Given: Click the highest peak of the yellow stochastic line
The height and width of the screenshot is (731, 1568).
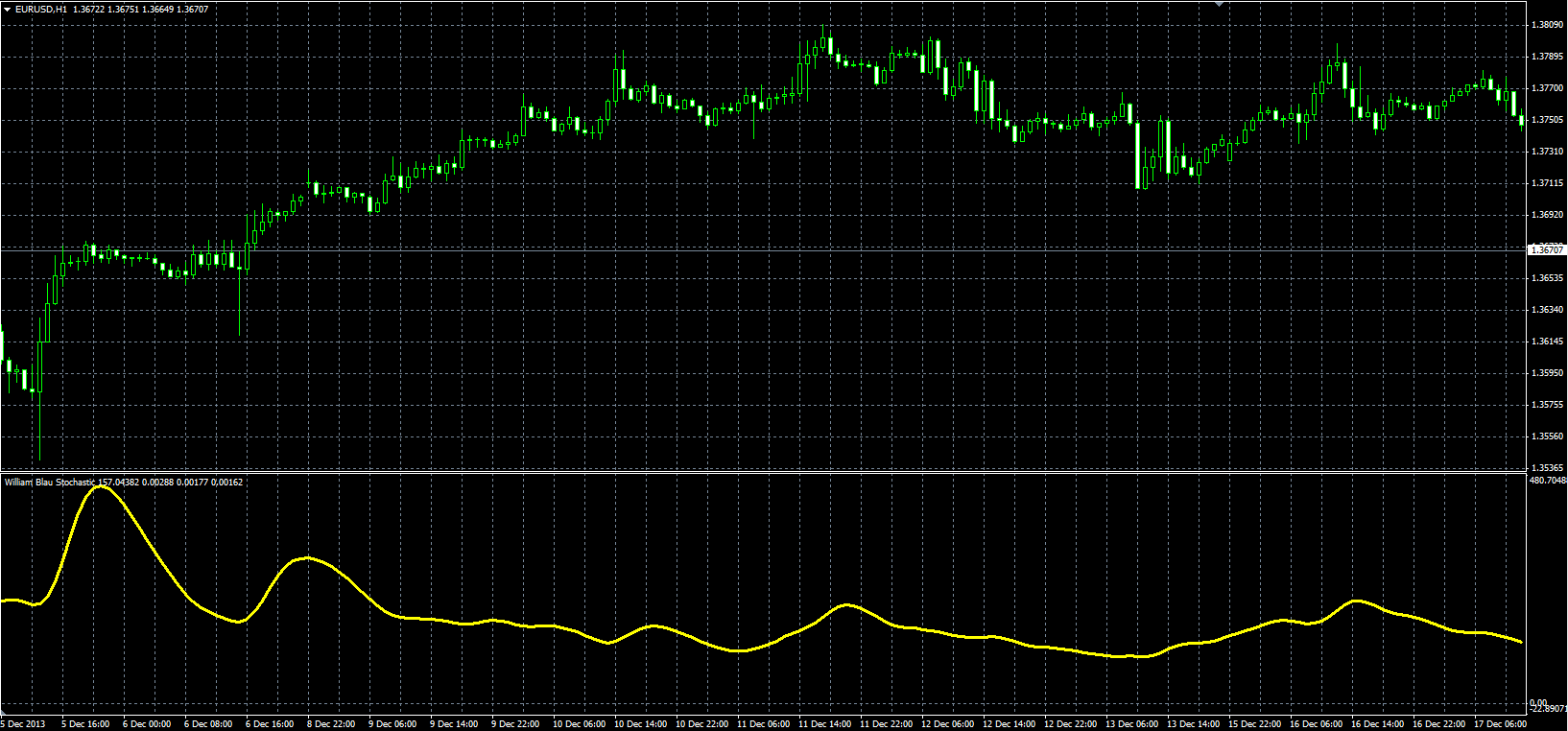Looking at the screenshot, I should (x=101, y=487).
